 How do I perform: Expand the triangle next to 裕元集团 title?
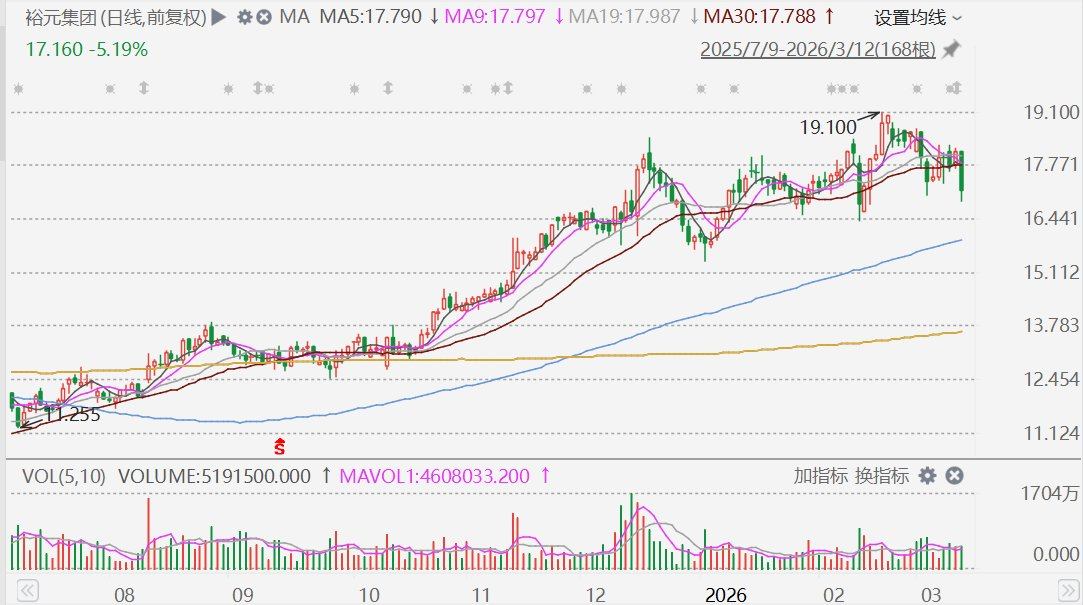click(219, 17)
